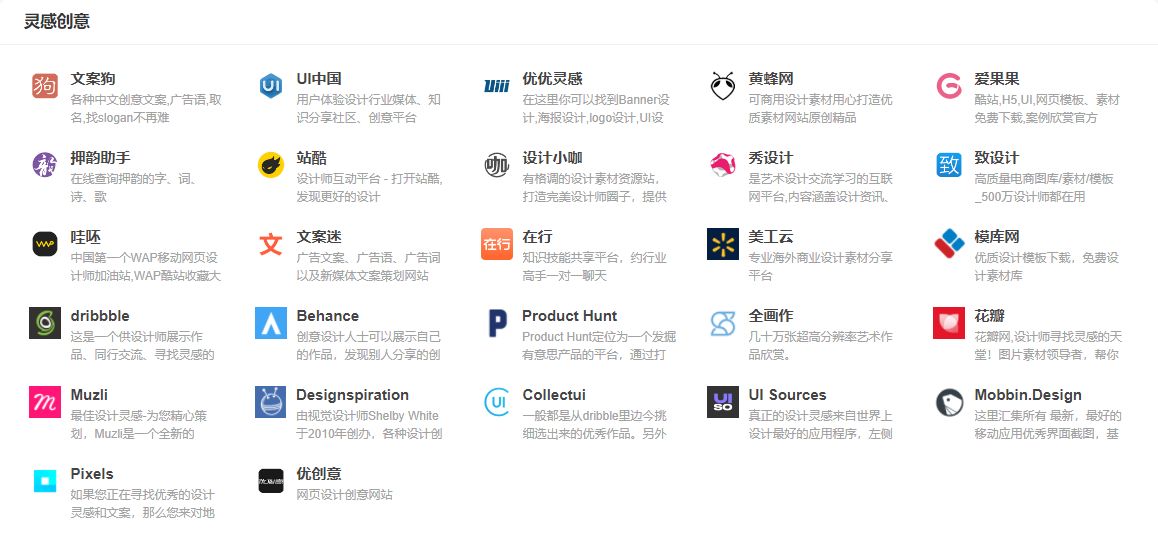Click the 花瓣 red icon
Viewport: 1158px width, 542px height.
click(x=949, y=323)
